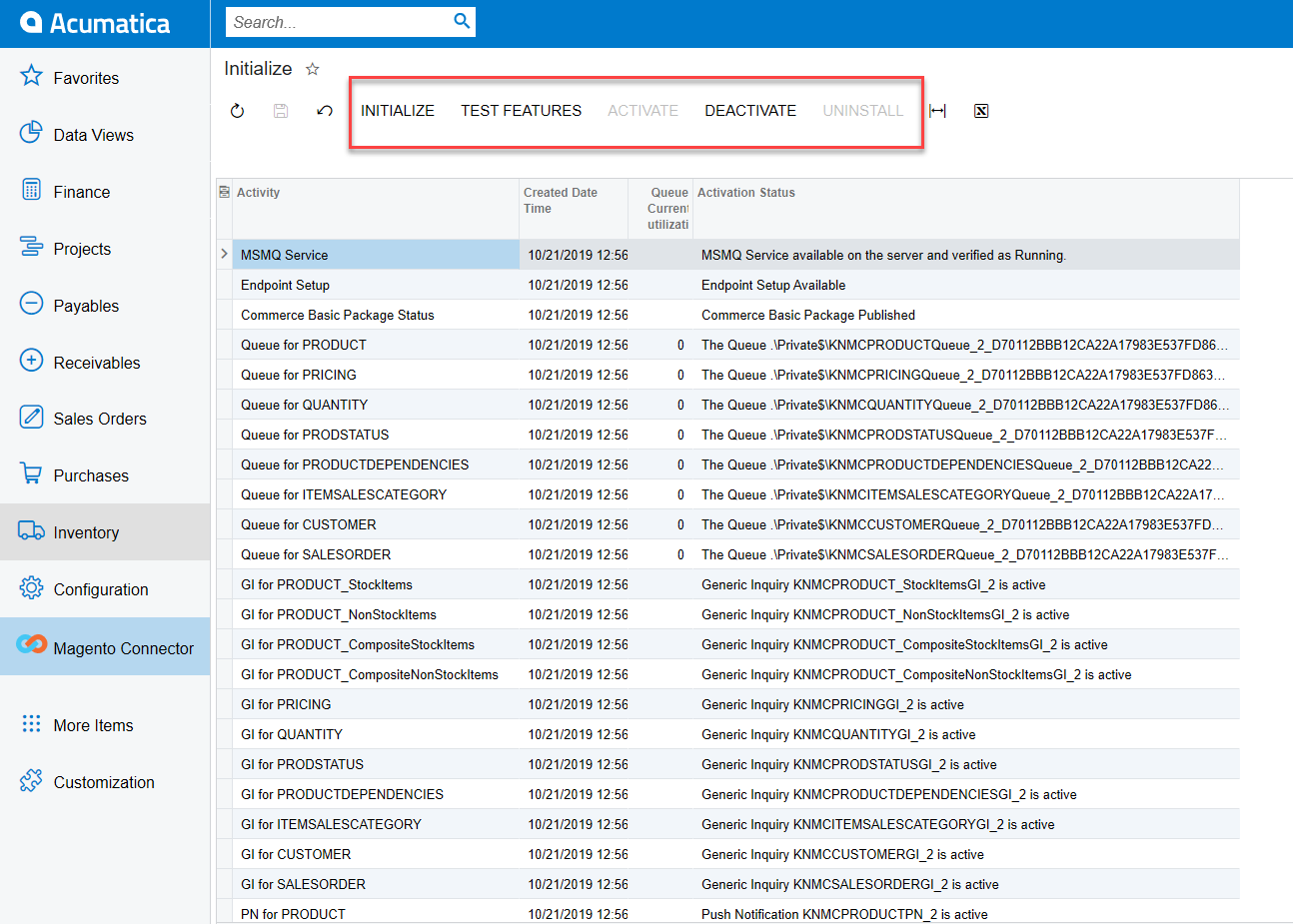This screenshot has width=1293, height=924.
Task: Open Sales Orders pencil icon
Action: (31, 417)
